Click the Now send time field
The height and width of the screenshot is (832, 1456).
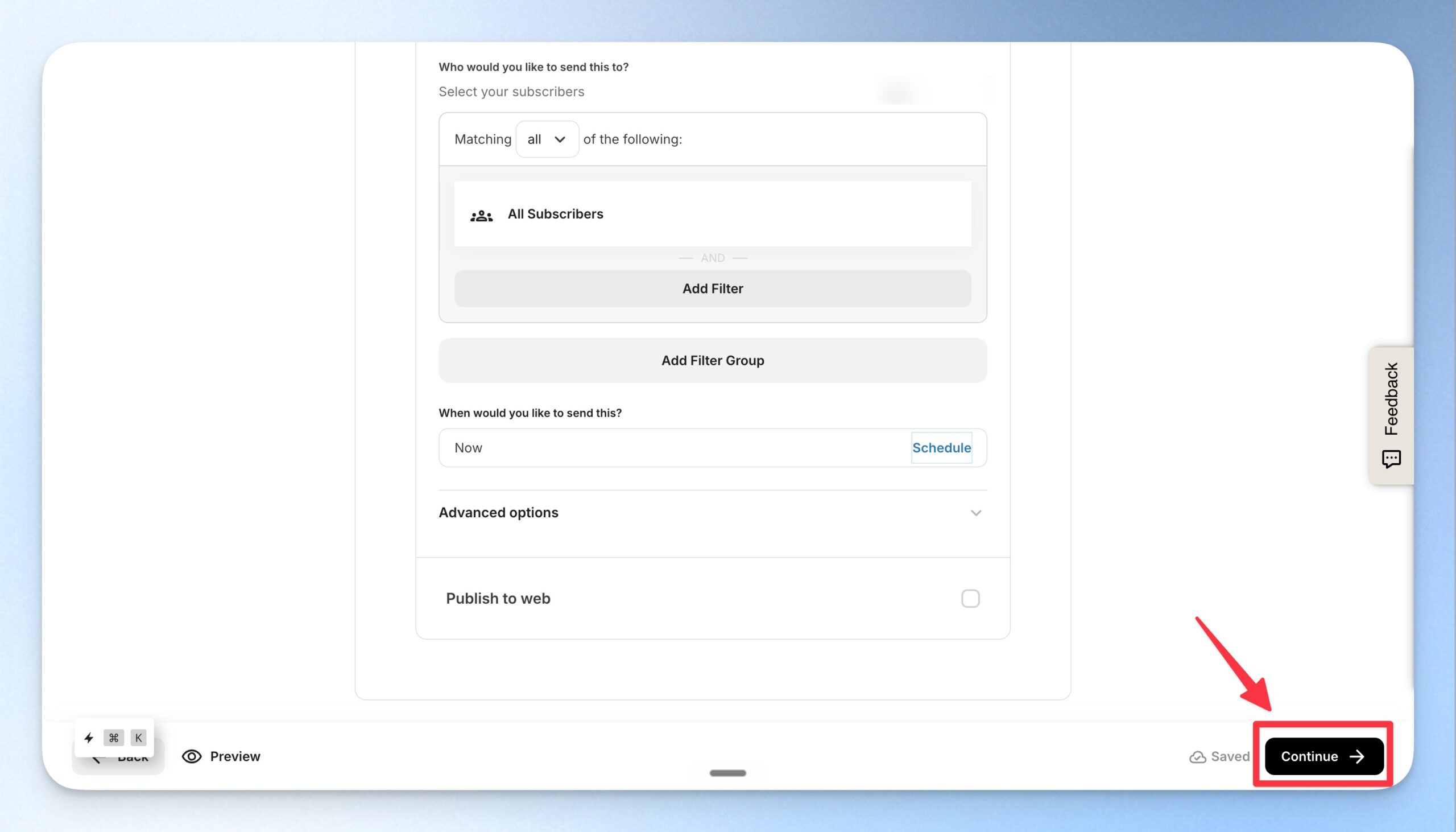(x=674, y=447)
